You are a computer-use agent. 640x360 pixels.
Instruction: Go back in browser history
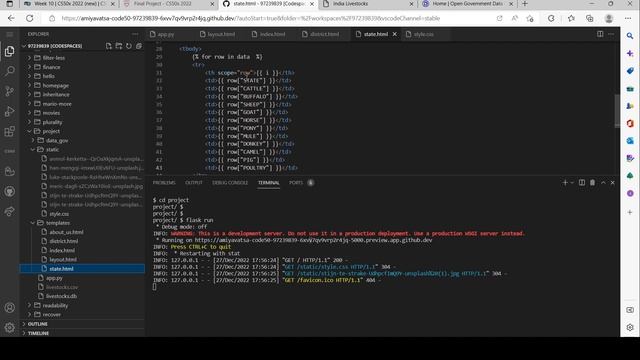tap(11, 18)
